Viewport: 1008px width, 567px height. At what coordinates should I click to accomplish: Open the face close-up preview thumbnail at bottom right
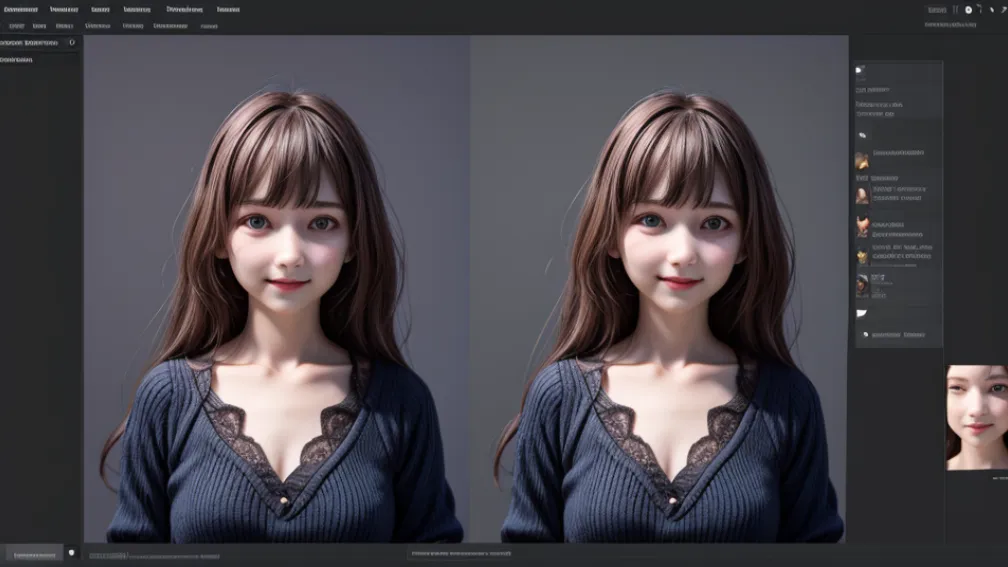click(976, 417)
